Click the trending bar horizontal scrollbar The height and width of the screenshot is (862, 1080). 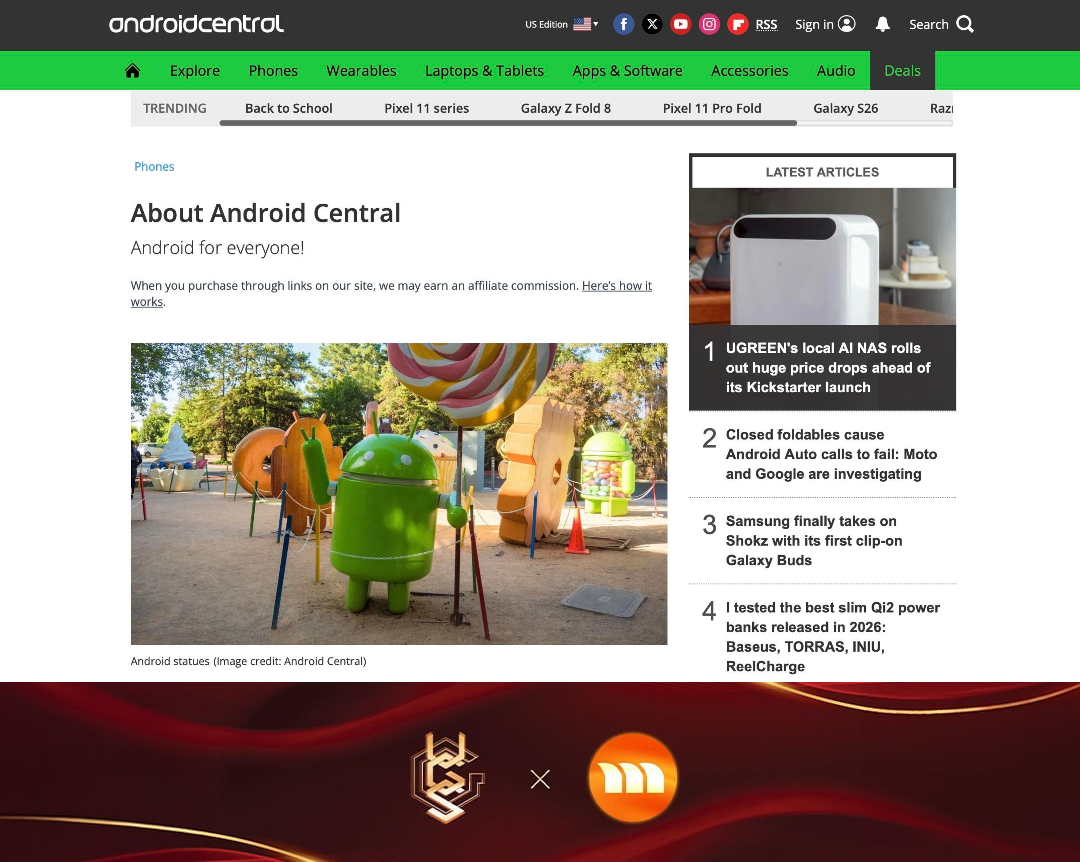[x=508, y=123]
